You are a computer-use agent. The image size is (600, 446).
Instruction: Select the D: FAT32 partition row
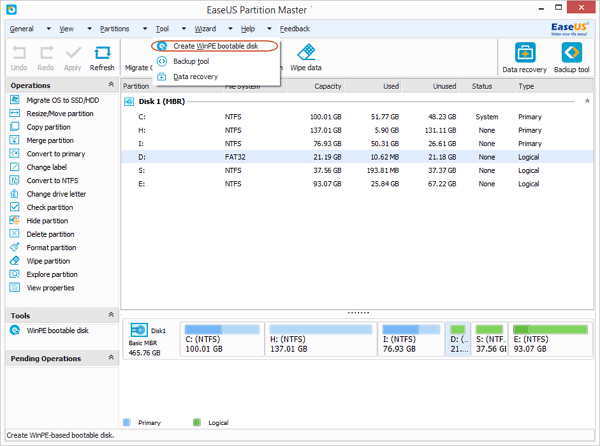357,157
